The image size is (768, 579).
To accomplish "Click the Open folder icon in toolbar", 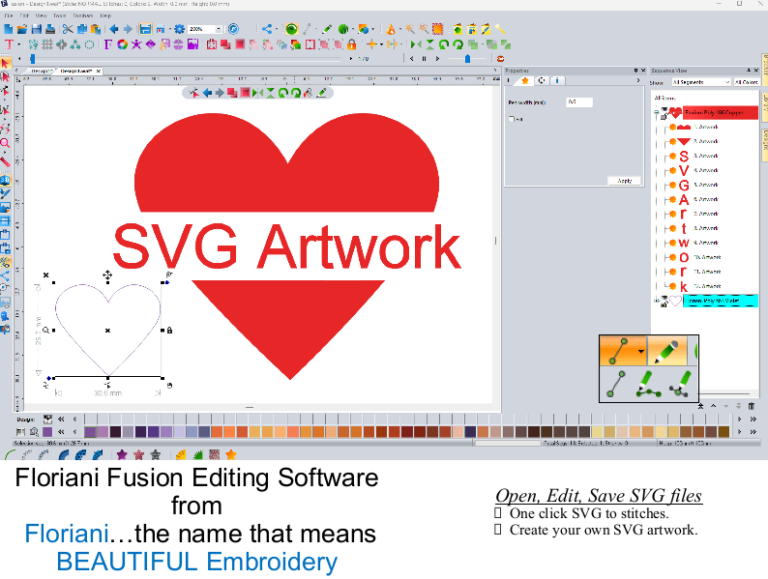I will (22, 29).
